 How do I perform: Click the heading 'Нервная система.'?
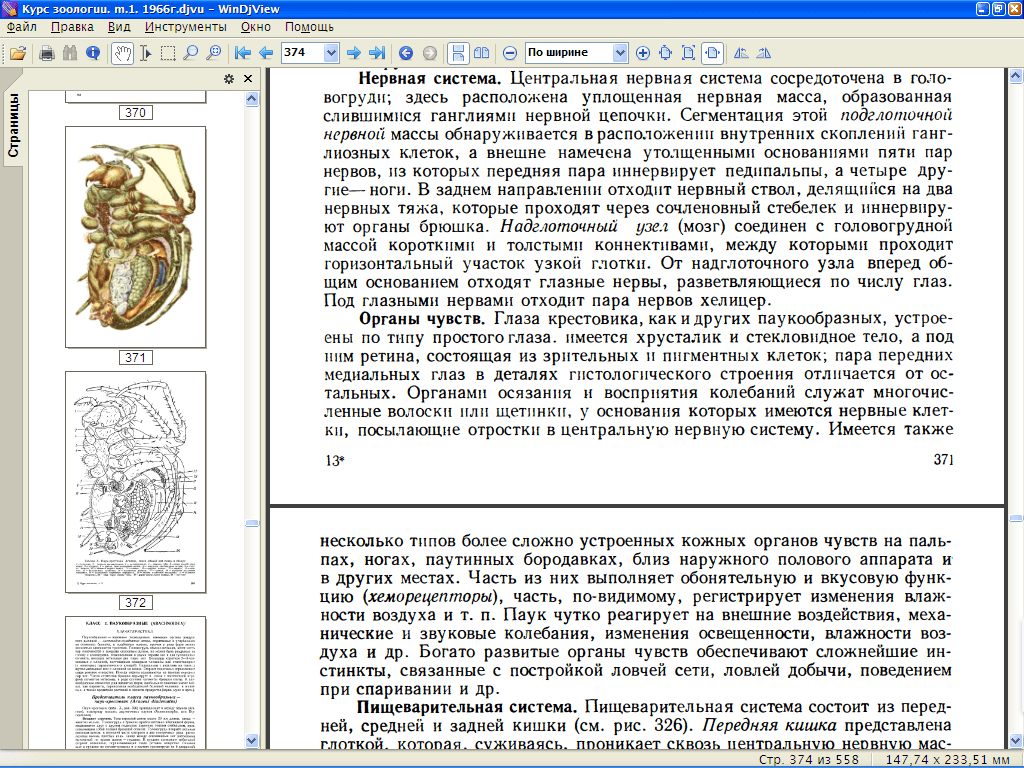429,78
